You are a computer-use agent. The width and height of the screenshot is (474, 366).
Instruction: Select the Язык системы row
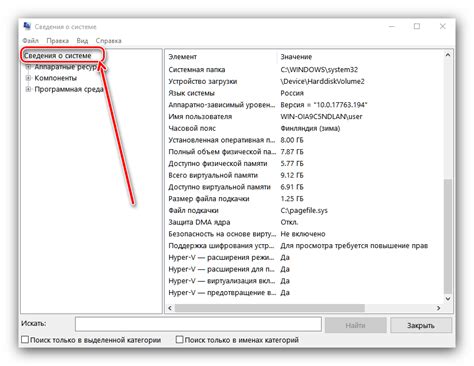(x=304, y=93)
